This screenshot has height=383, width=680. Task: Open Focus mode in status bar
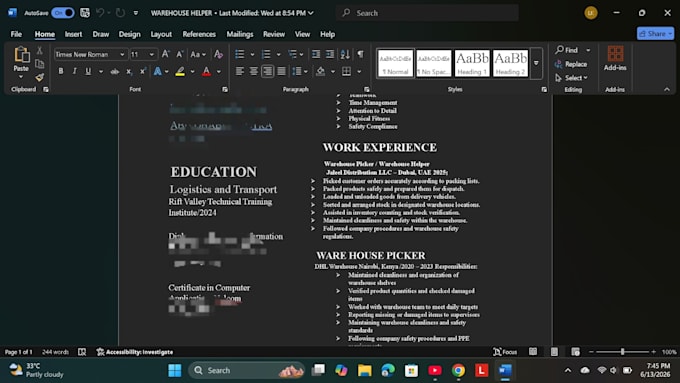505,352
